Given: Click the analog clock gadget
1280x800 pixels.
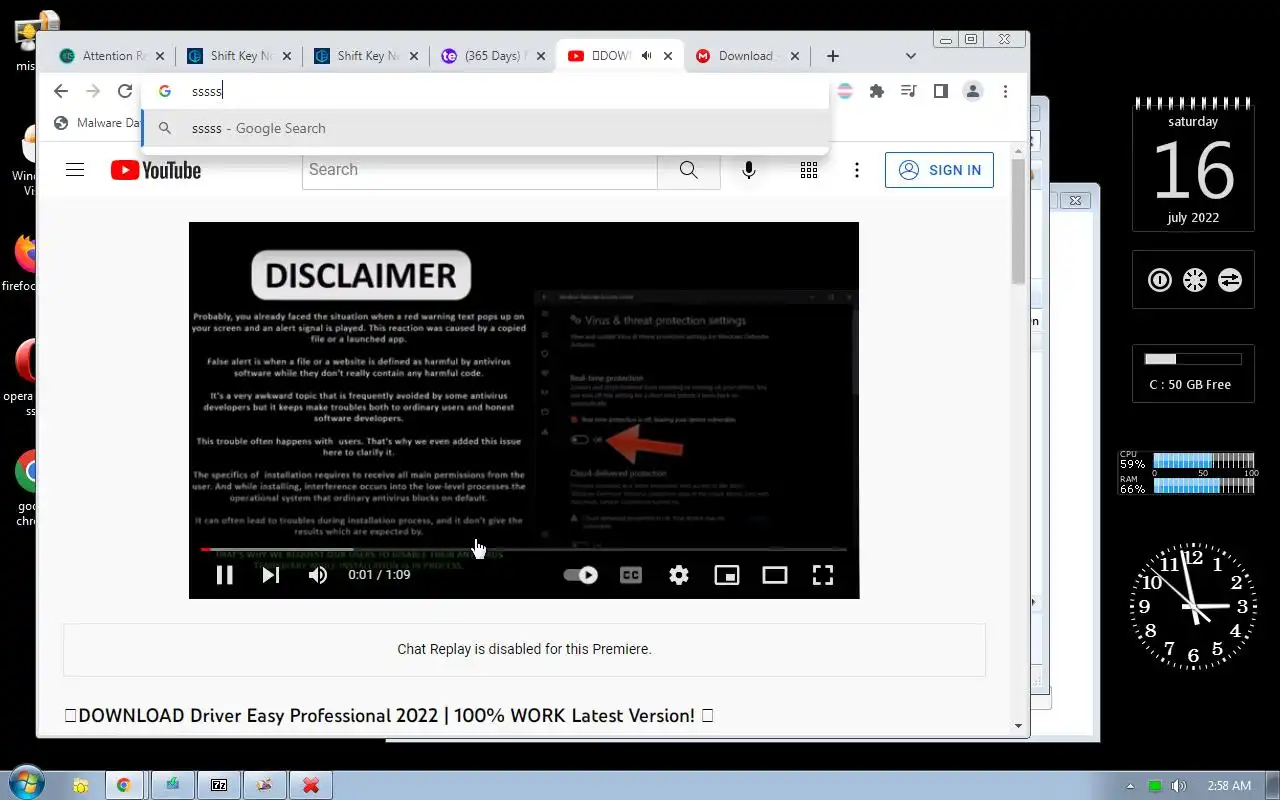Looking at the screenshot, I should click(1193, 606).
